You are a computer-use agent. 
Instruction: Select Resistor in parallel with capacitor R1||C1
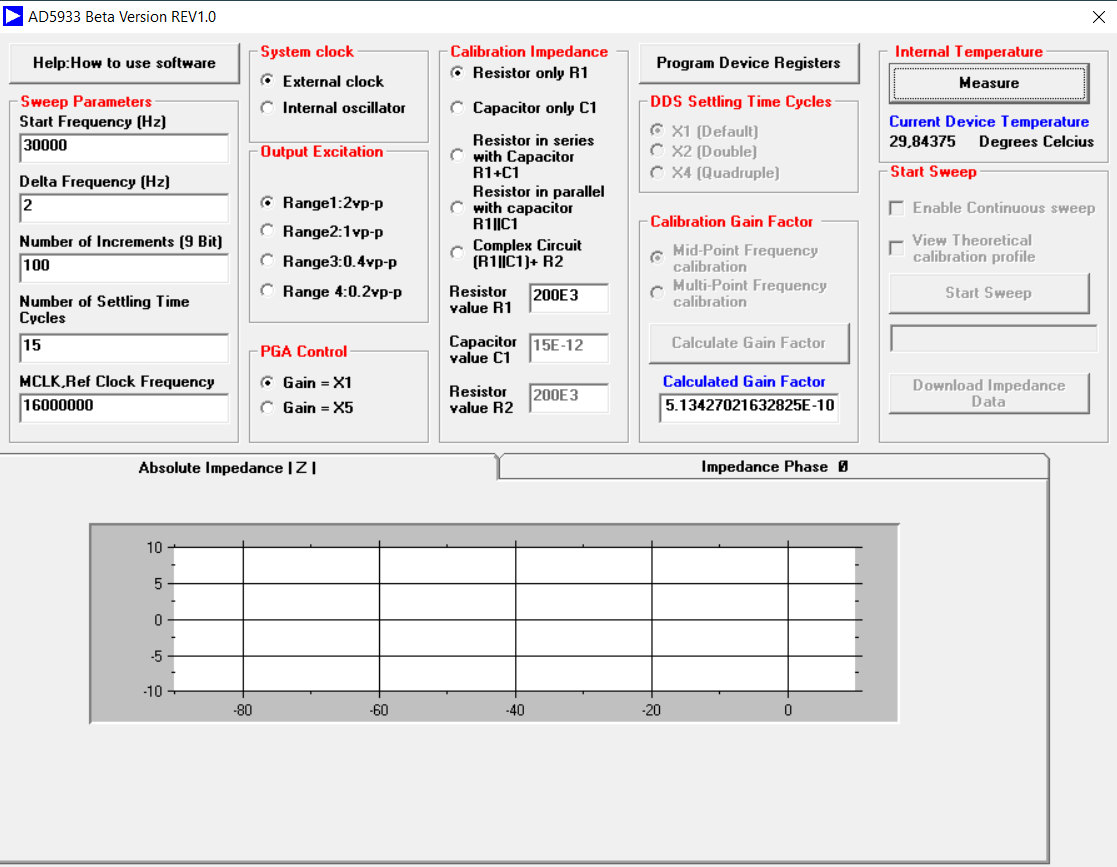(x=527, y=207)
